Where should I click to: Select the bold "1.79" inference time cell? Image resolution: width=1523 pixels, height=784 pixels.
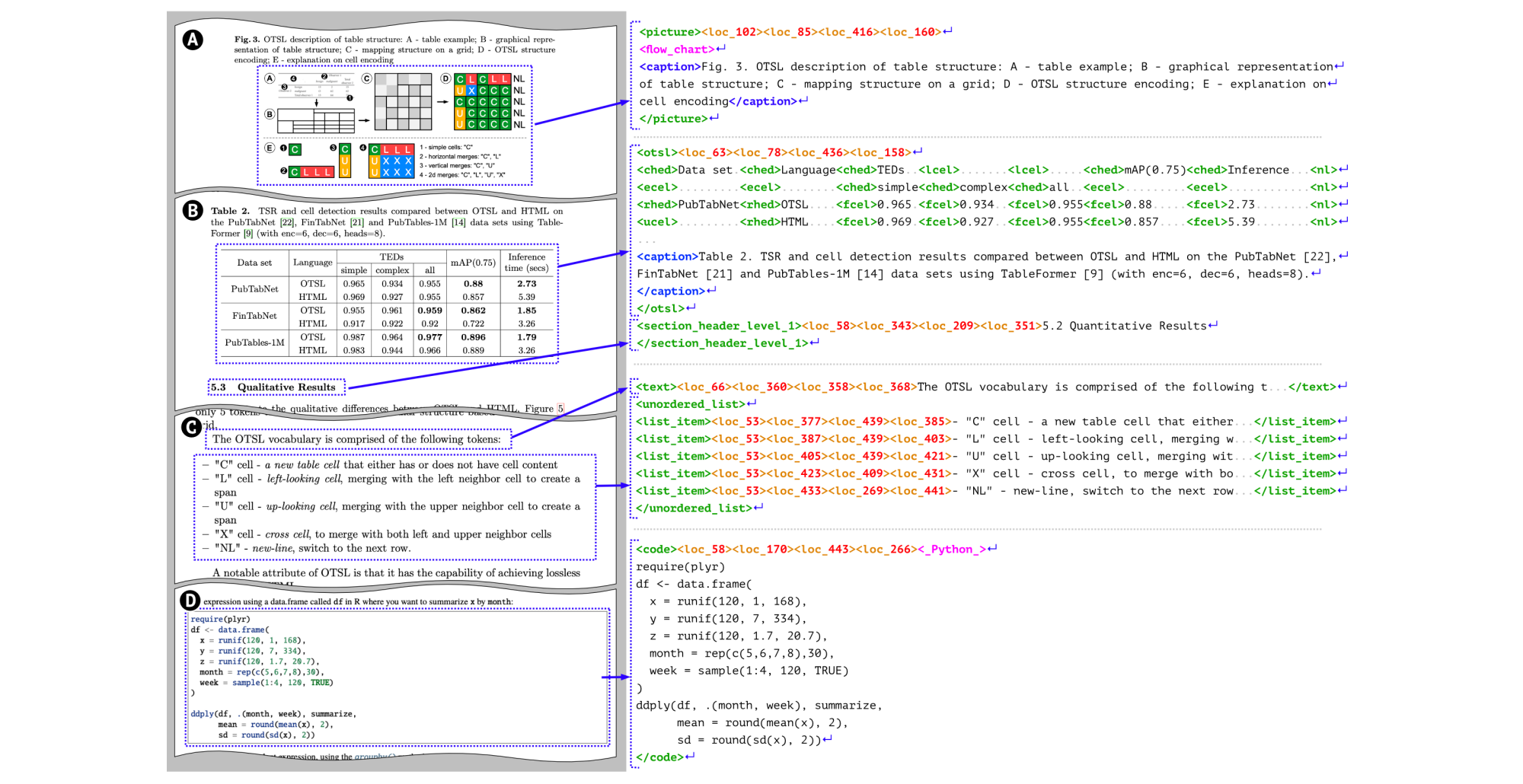point(526,337)
